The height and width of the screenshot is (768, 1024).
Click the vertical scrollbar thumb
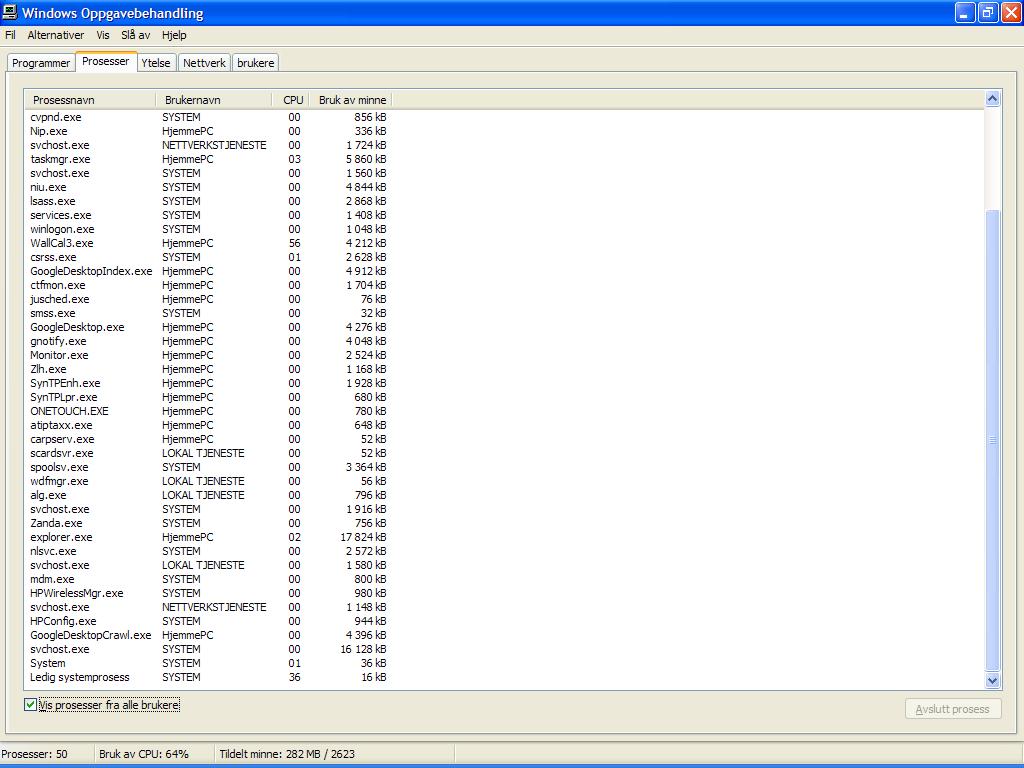coord(992,440)
